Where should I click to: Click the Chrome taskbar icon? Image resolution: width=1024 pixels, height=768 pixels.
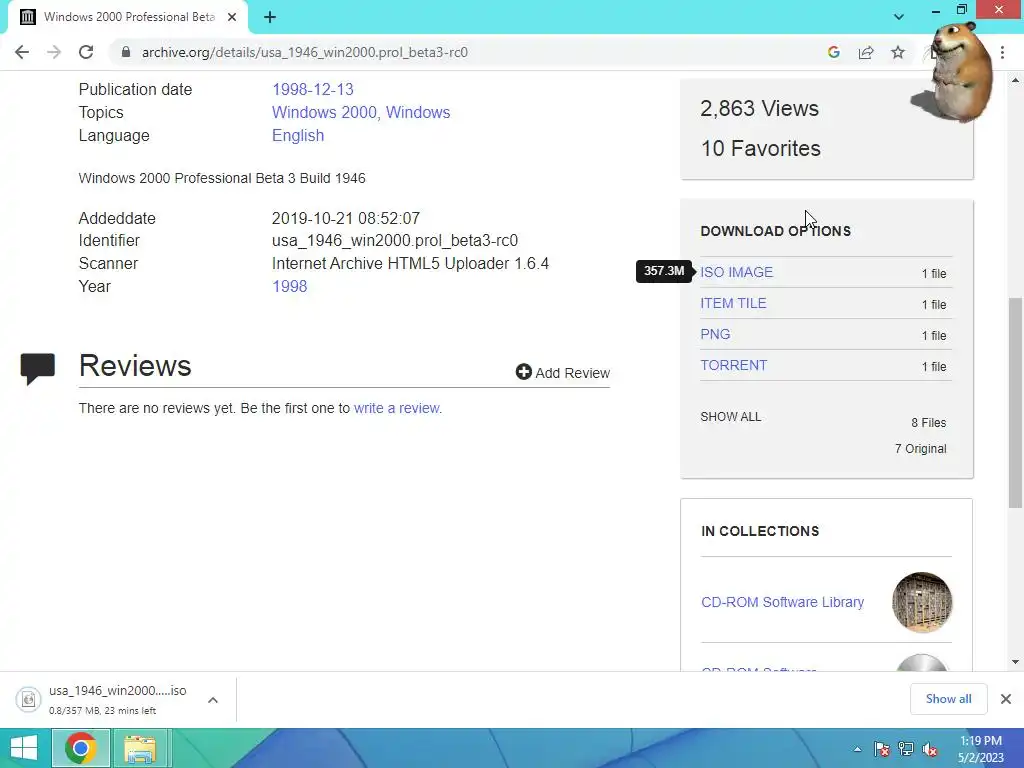point(80,748)
